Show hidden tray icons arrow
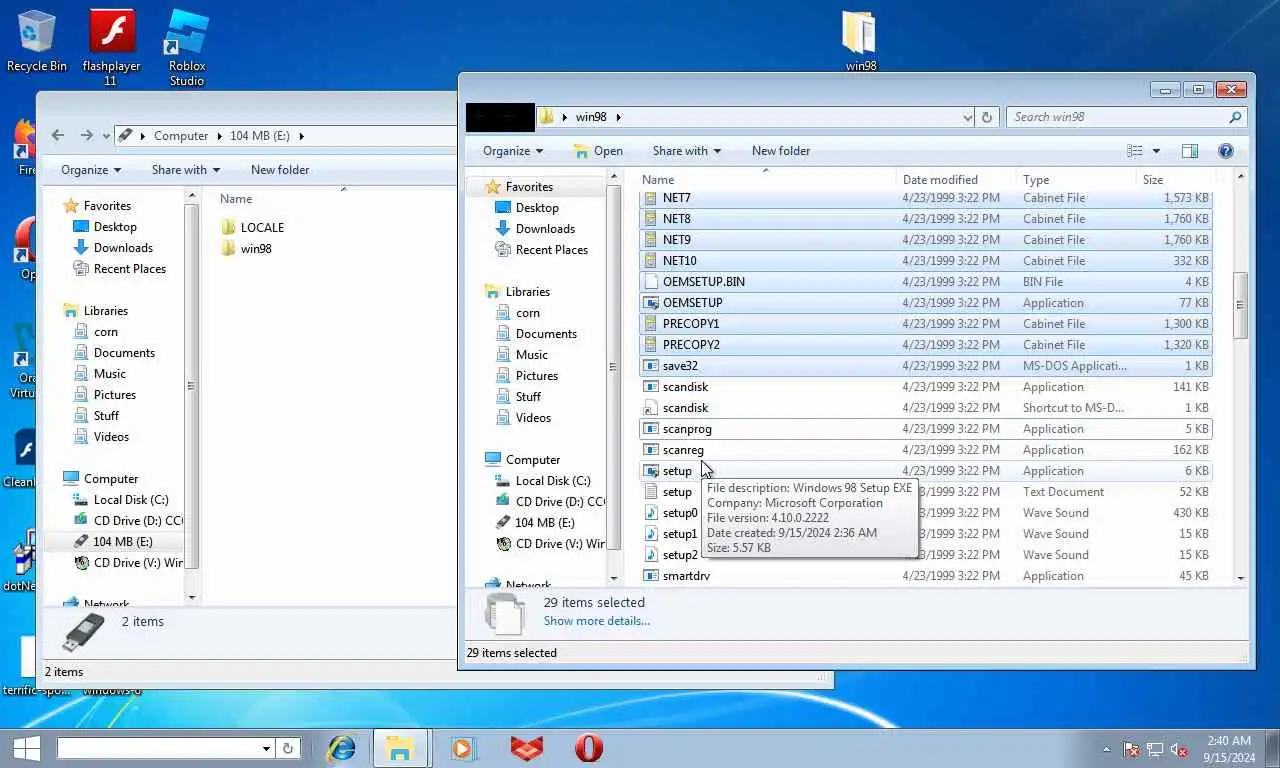 [1106, 749]
